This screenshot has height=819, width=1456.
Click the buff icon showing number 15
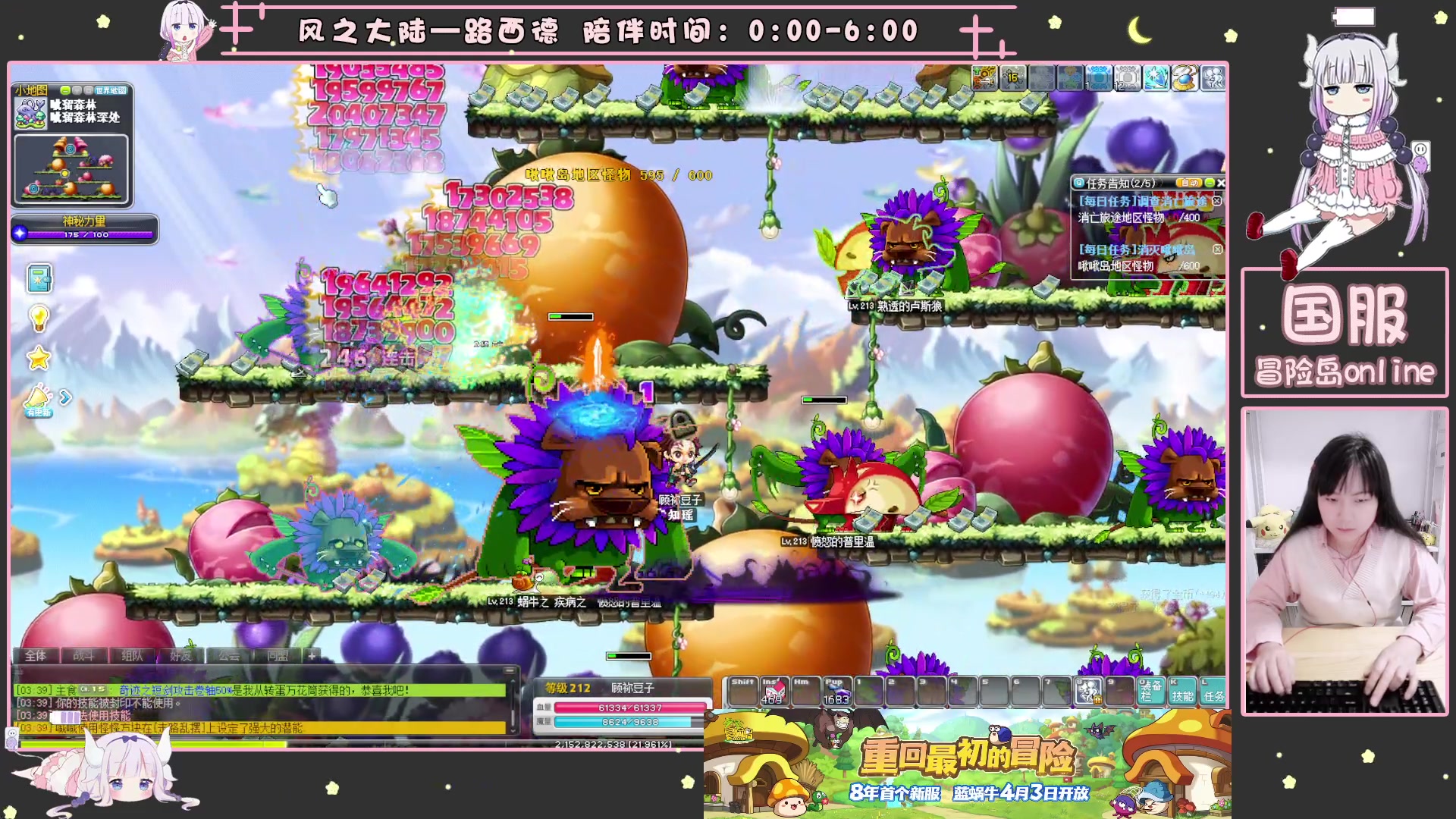[1013, 78]
